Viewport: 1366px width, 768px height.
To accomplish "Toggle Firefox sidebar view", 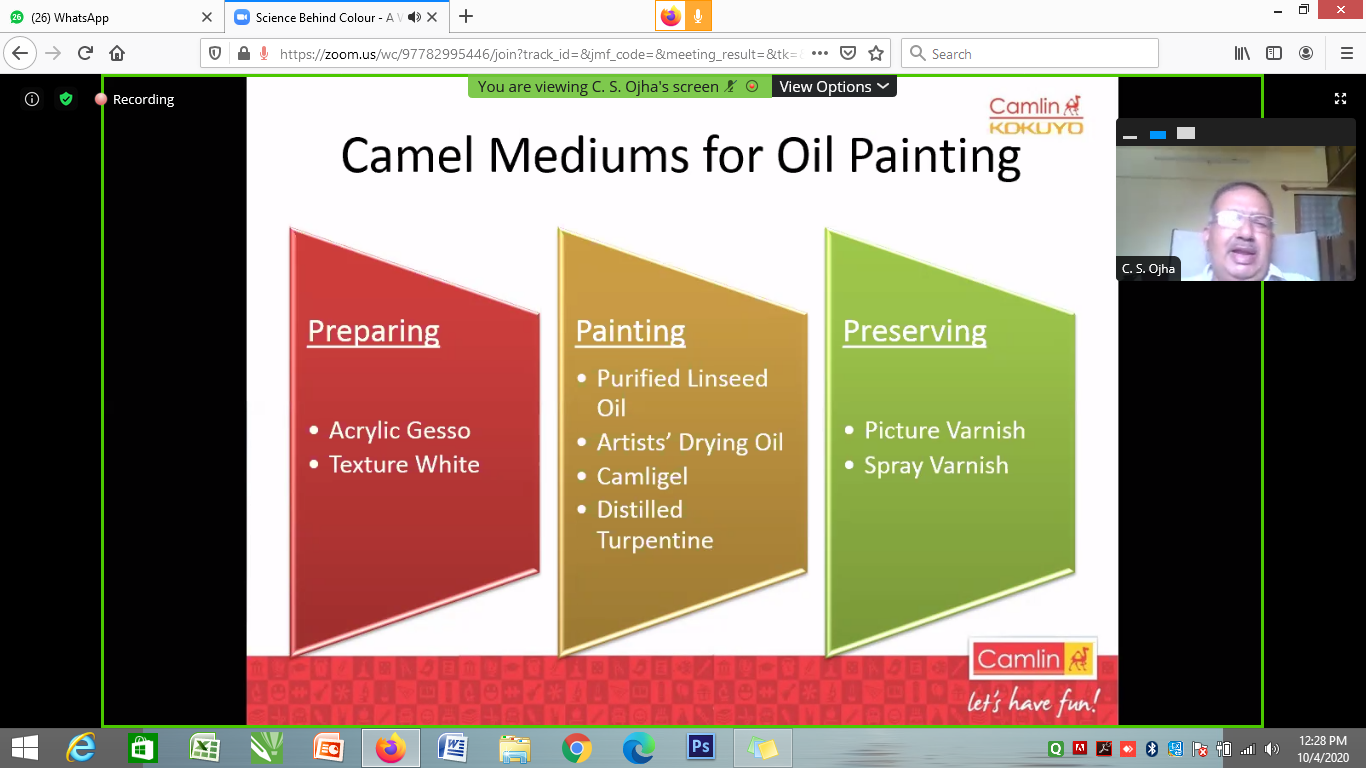I will [x=1274, y=54].
